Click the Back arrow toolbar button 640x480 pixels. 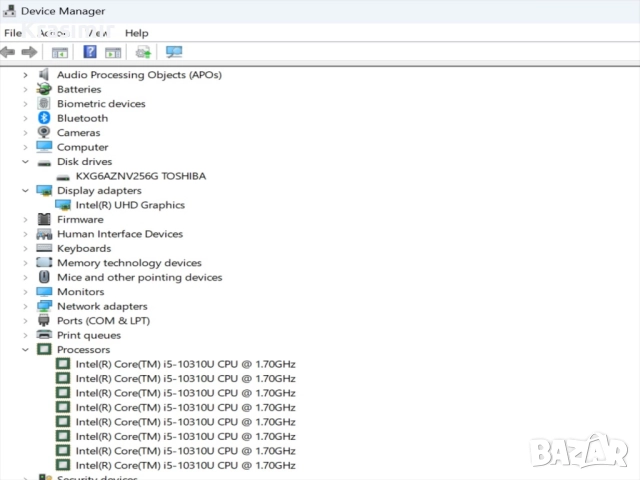tap(9, 52)
